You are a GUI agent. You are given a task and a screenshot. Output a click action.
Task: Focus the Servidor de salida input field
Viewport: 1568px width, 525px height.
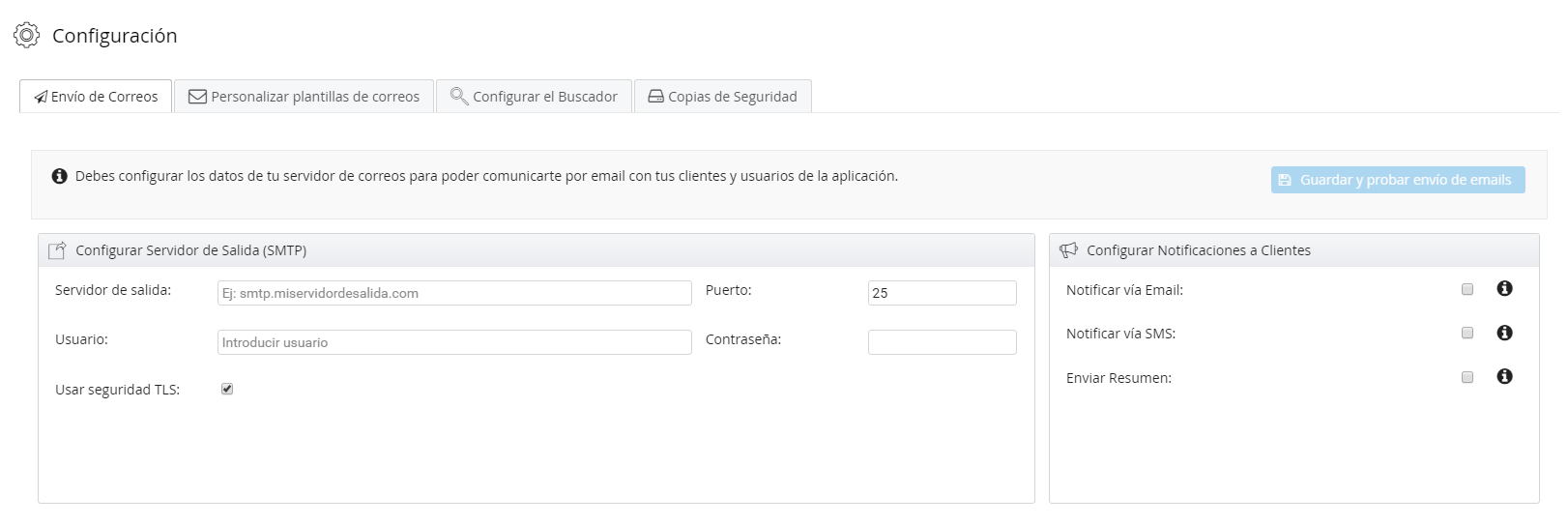[x=454, y=293]
